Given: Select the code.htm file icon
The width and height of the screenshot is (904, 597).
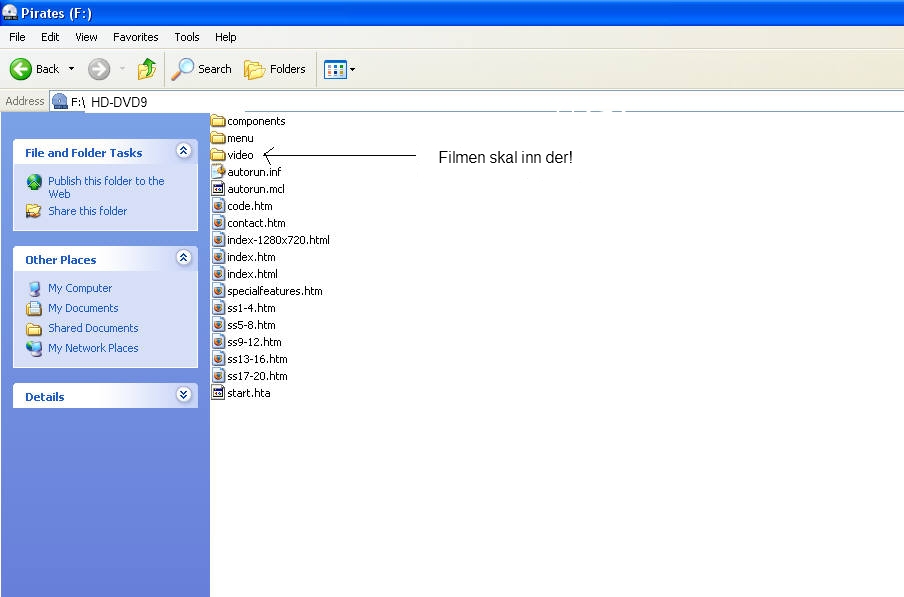Looking at the screenshot, I should coord(218,206).
